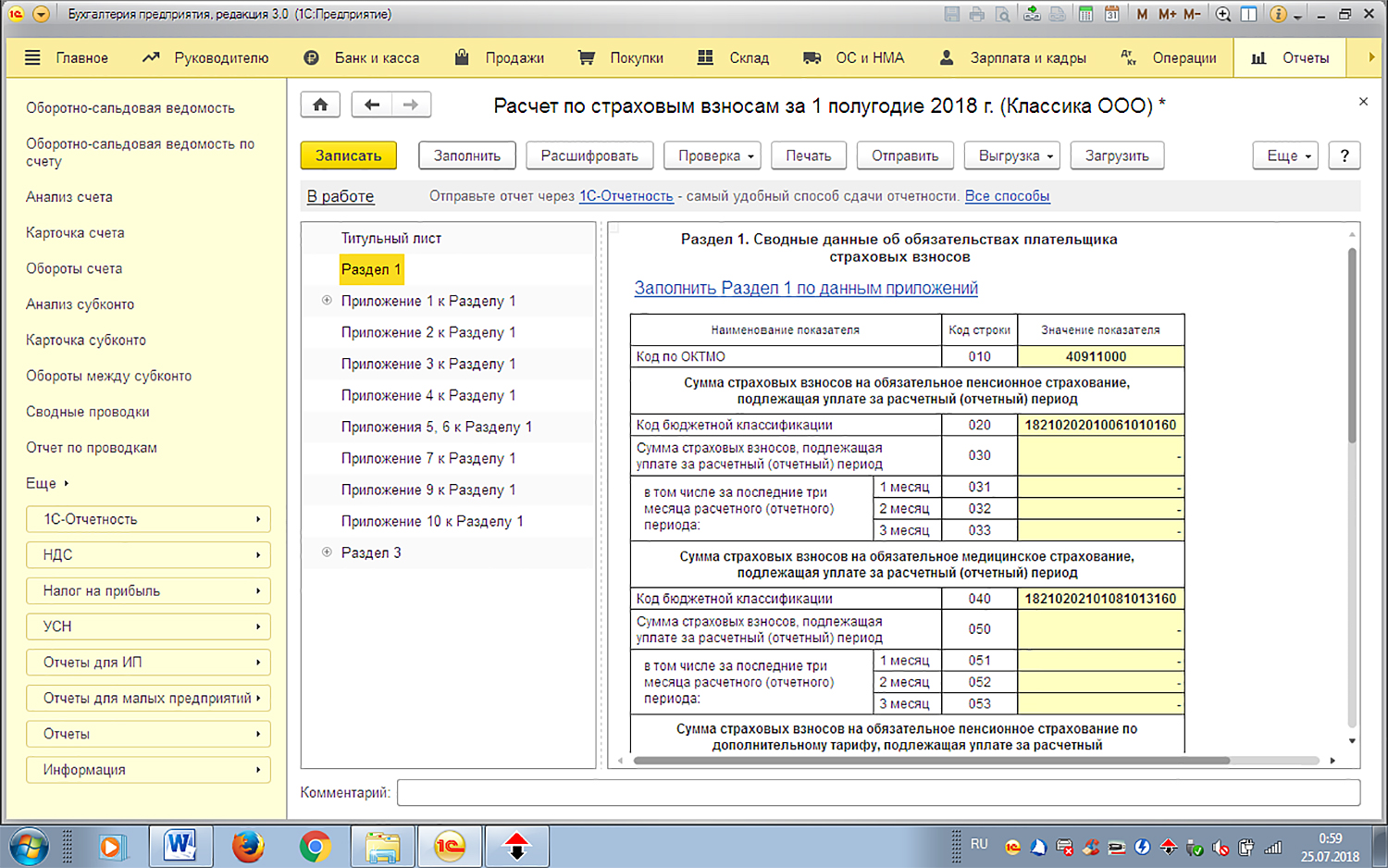The image size is (1388, 868).
Task: Open Firefox from the taskbar
Action: [x=248, y=846]
